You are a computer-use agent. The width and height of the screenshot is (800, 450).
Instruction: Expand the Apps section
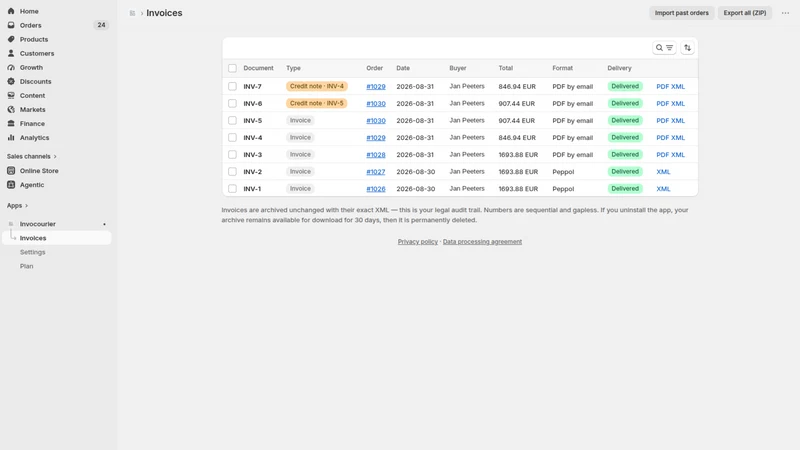click(x=17, y=206)
